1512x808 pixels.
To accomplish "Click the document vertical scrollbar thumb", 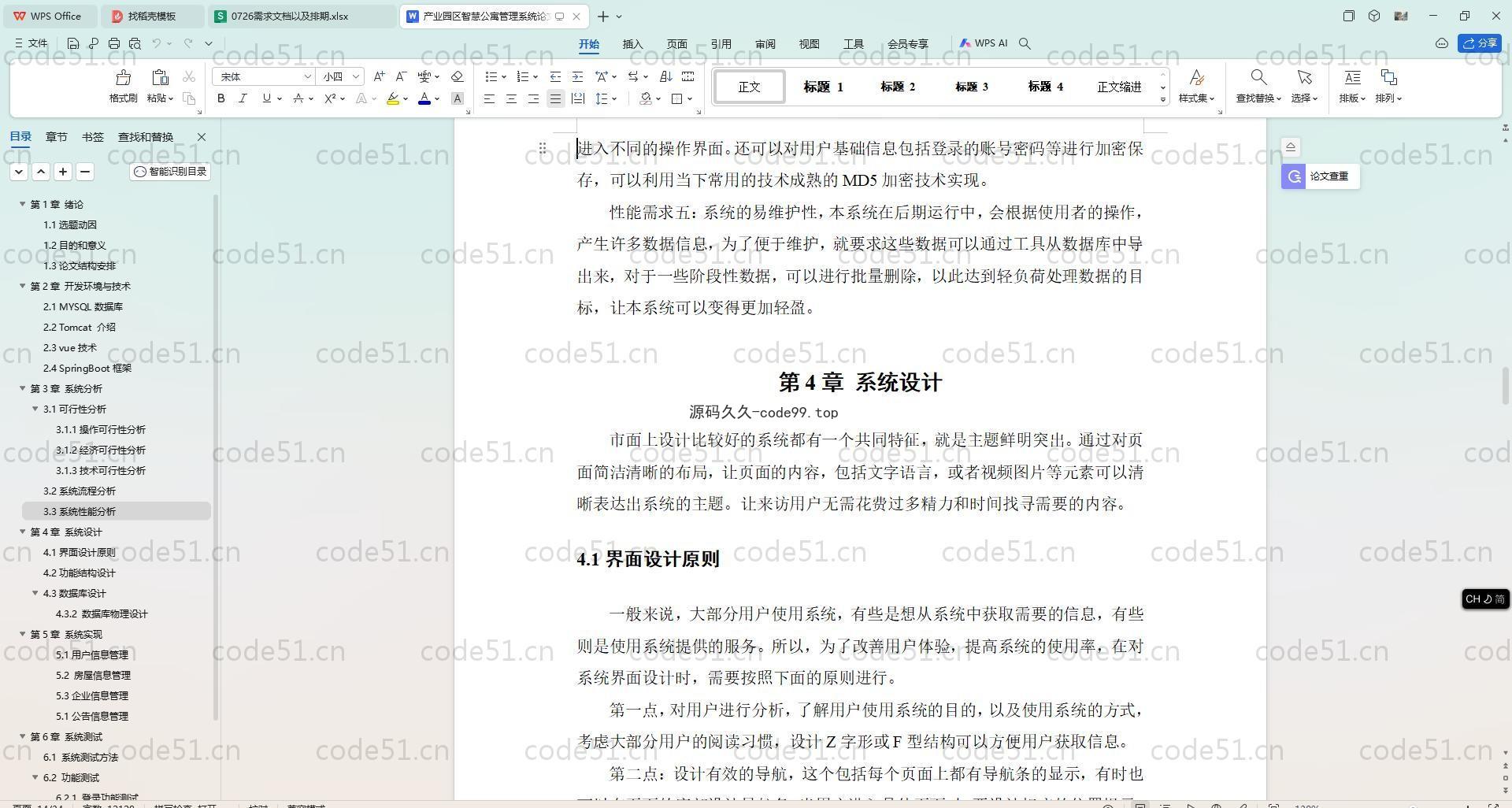I will (x=1506, y=387).
